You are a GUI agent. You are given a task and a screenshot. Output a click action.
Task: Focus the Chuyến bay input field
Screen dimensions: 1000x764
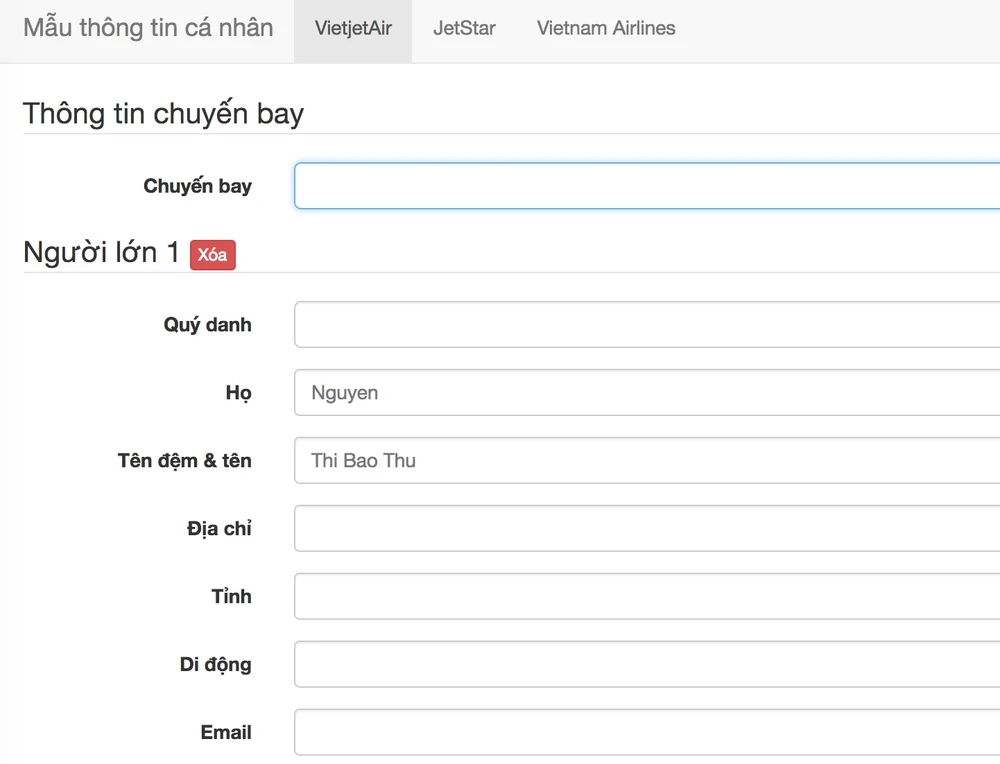pyautogui.click(x=646, y=186)
